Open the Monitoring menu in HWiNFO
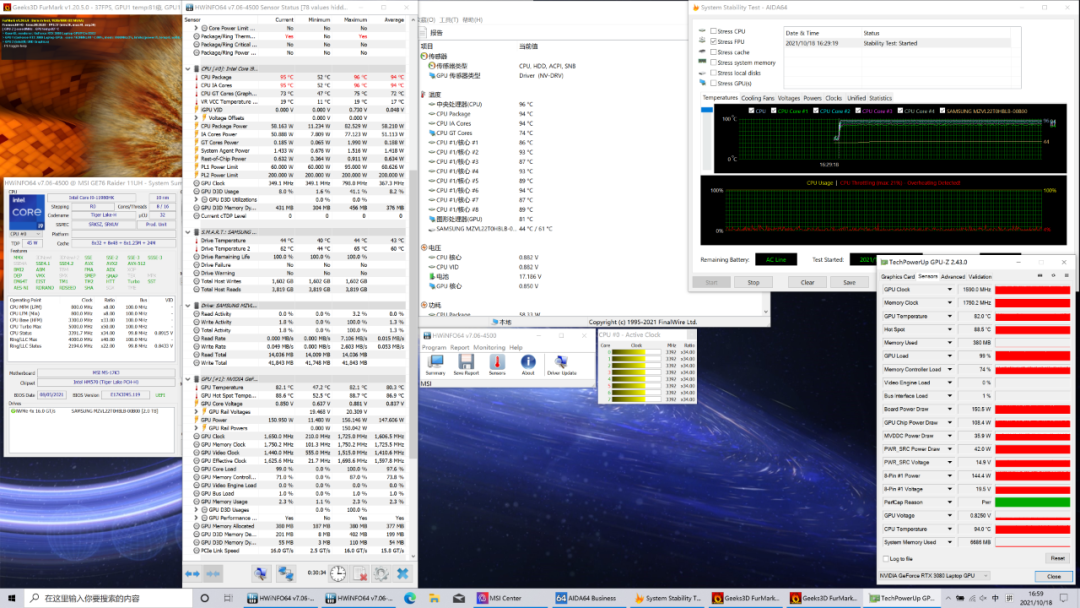1080x608 pixels. pyautogui.click(x=491, y=348)
